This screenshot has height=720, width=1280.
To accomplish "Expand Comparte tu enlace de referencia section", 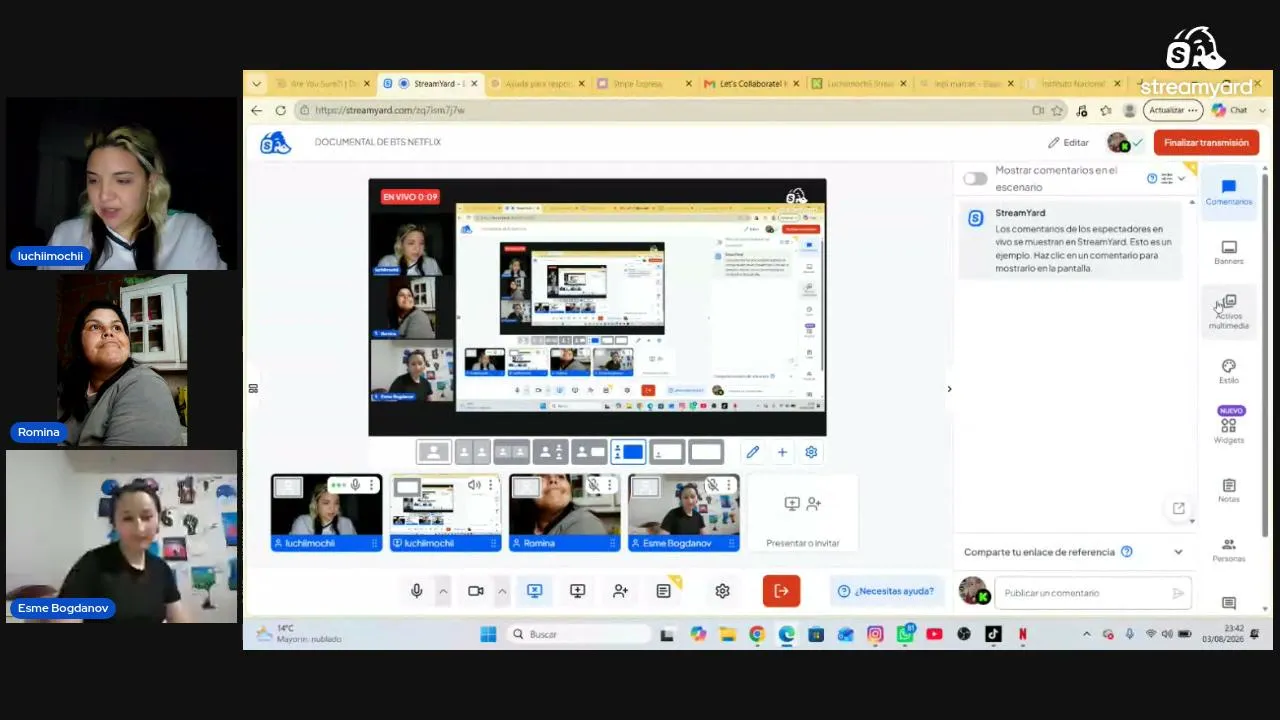I will [1073, 552].
